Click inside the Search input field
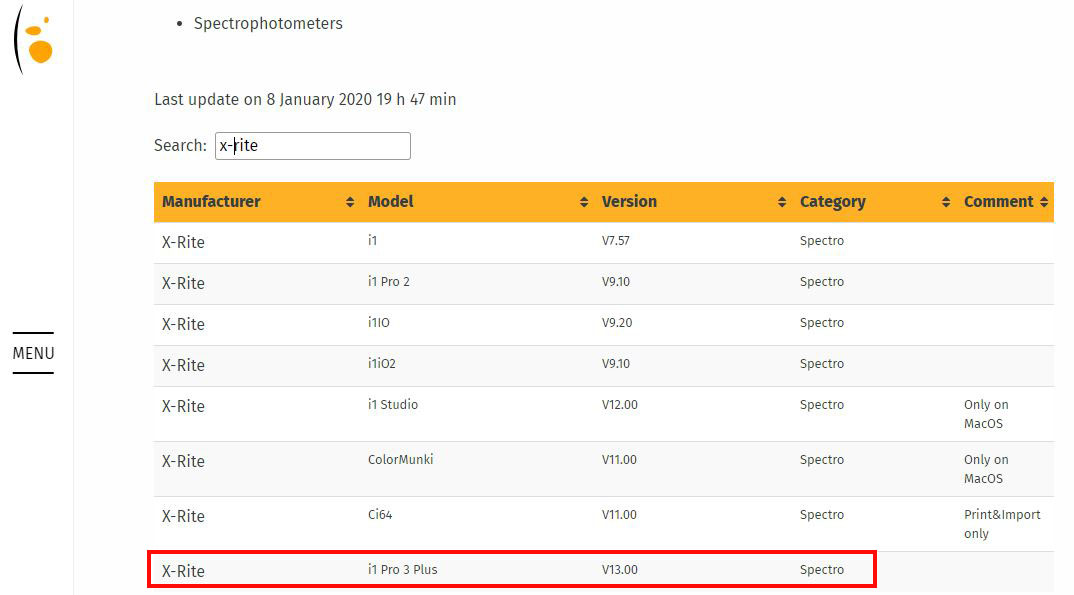 [312, 146]
